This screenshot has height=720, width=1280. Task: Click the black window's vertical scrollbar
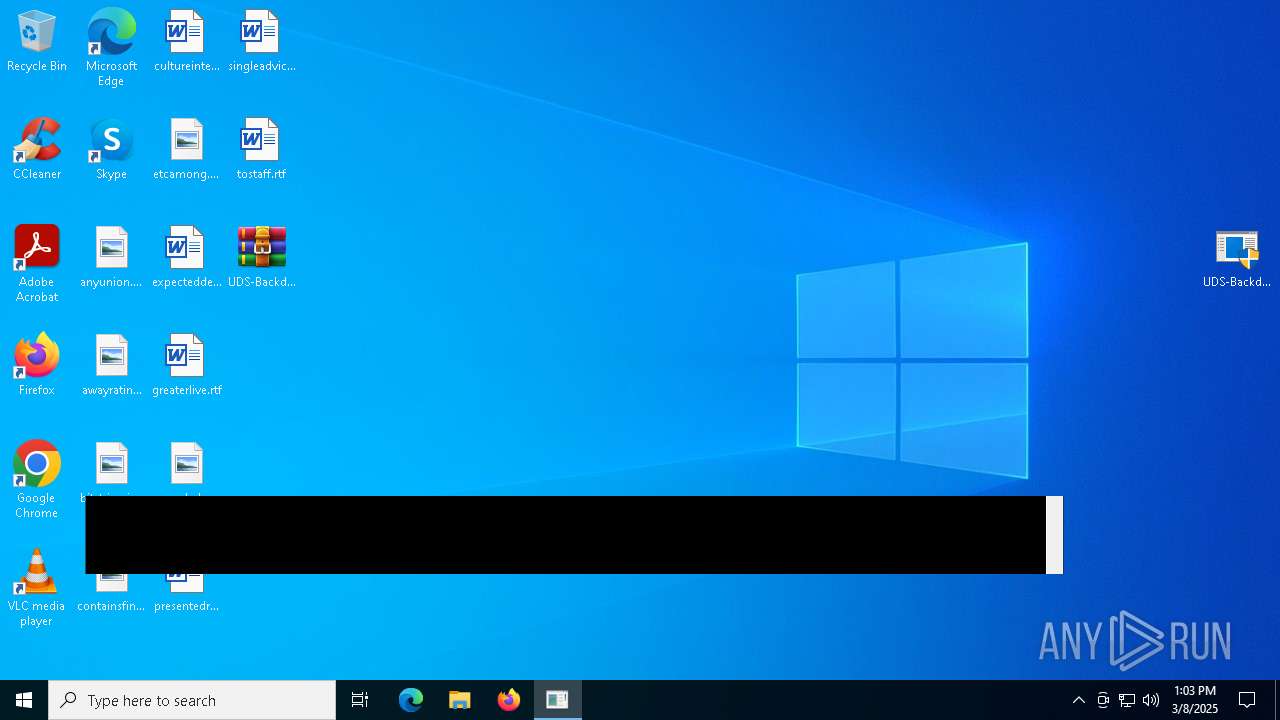tap(1054, 535)
